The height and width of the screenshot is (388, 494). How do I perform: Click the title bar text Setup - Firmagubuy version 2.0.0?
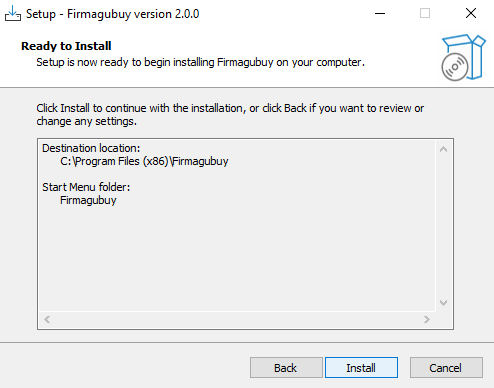[113, 14]
